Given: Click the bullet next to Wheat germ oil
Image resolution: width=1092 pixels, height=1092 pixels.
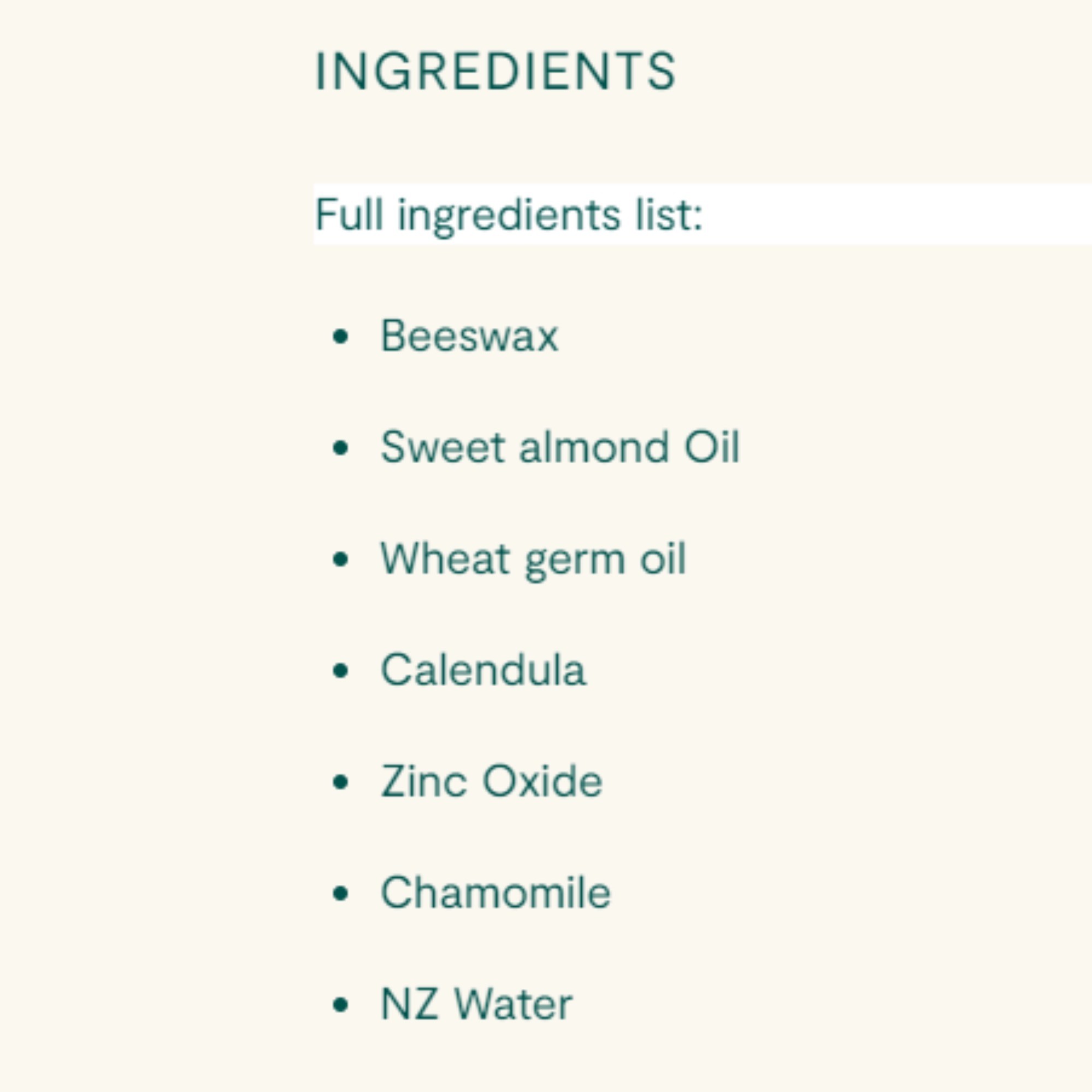Looking at the screenshot, I should click(340, 559).
